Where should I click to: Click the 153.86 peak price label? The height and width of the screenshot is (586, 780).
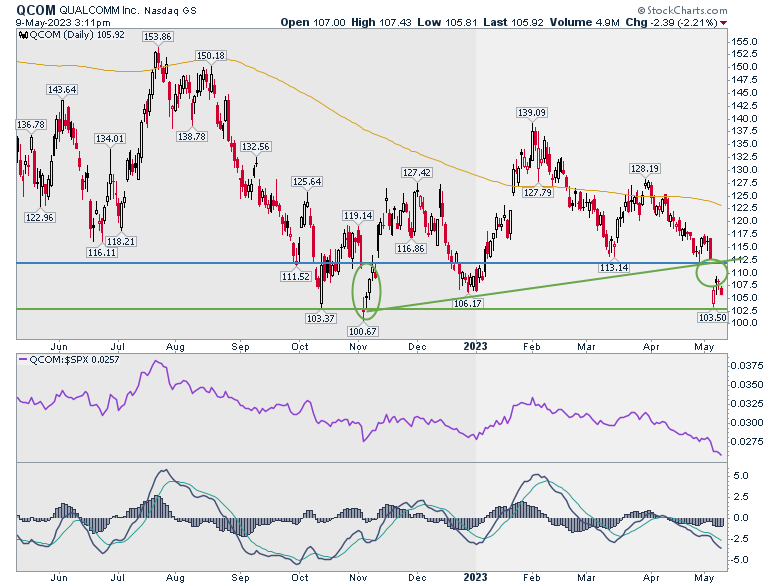coord(157,36)
